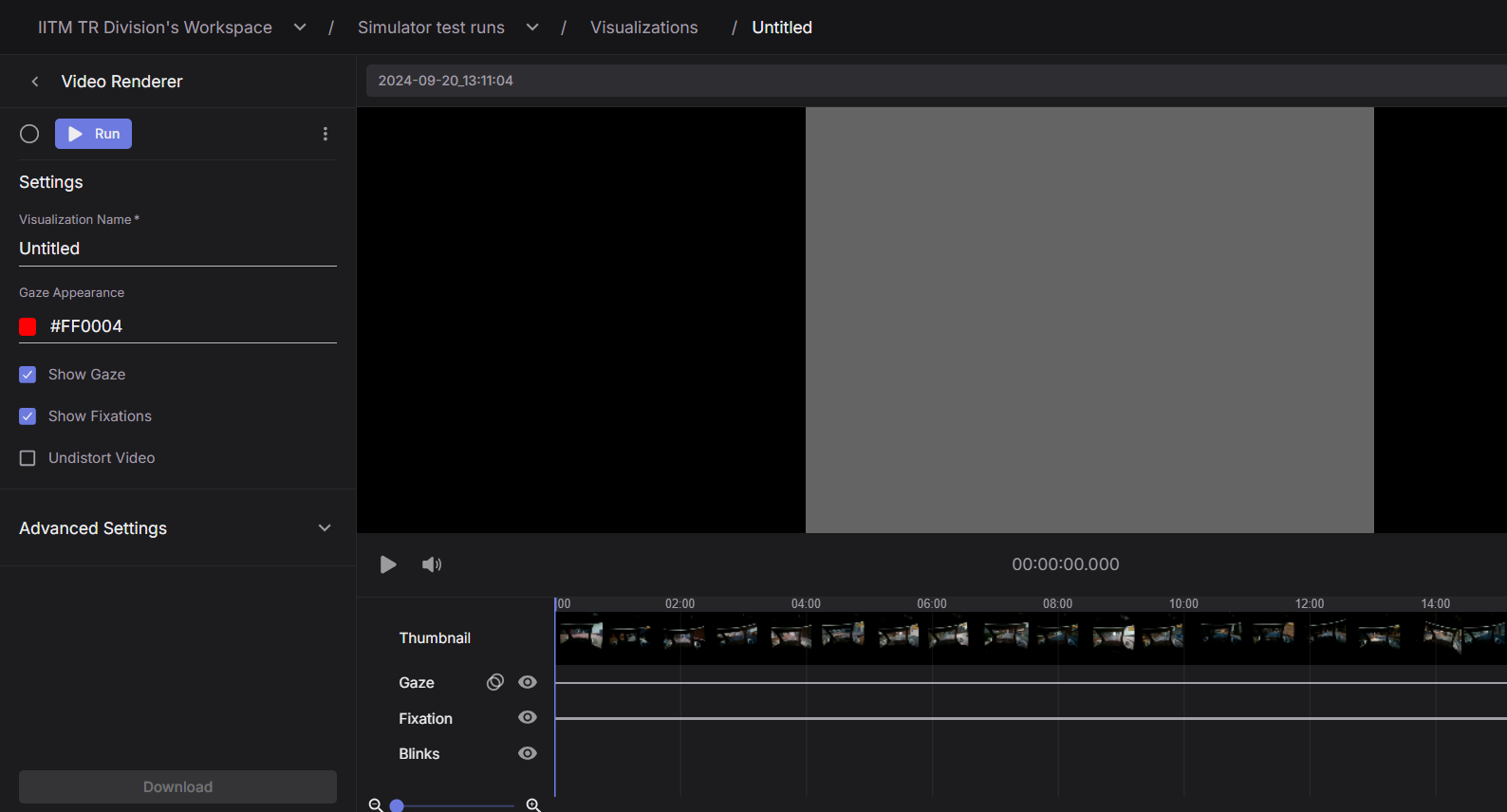Jump to 10:00 on timeline ruler
This screenshot has height=812, width=1507.
[x=1183, y=604]
